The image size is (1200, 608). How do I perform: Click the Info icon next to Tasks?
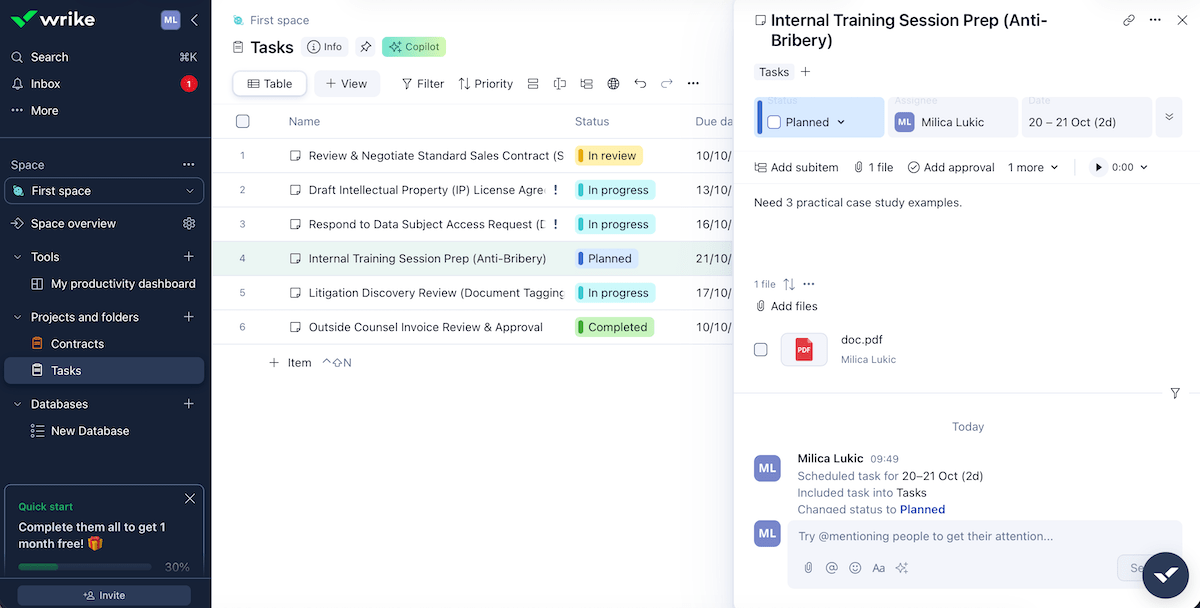pyautogui.click(x=325, y=46)
